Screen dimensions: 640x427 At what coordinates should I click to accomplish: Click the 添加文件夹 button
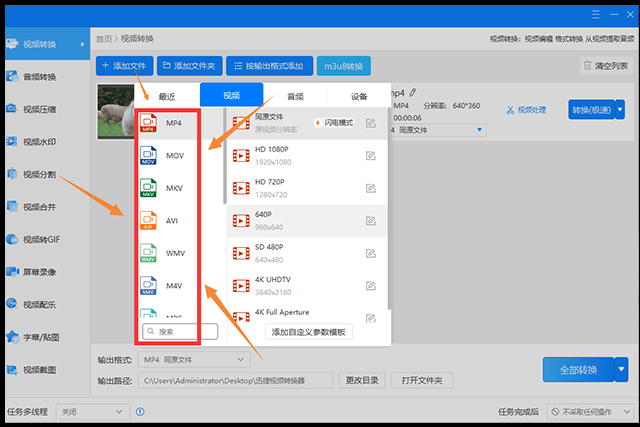190,66
